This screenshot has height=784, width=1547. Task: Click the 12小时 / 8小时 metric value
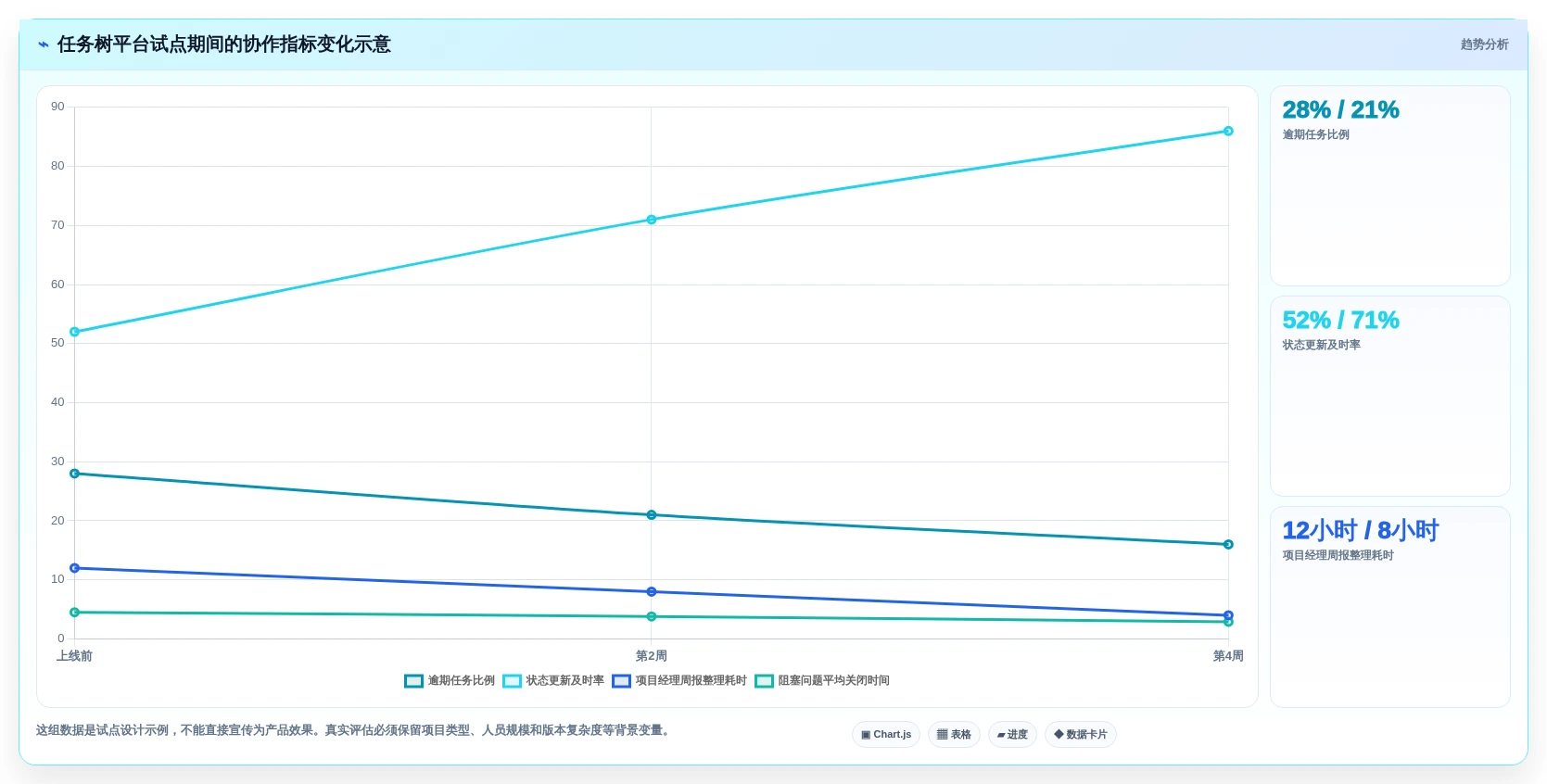(x=1360, y=531)
